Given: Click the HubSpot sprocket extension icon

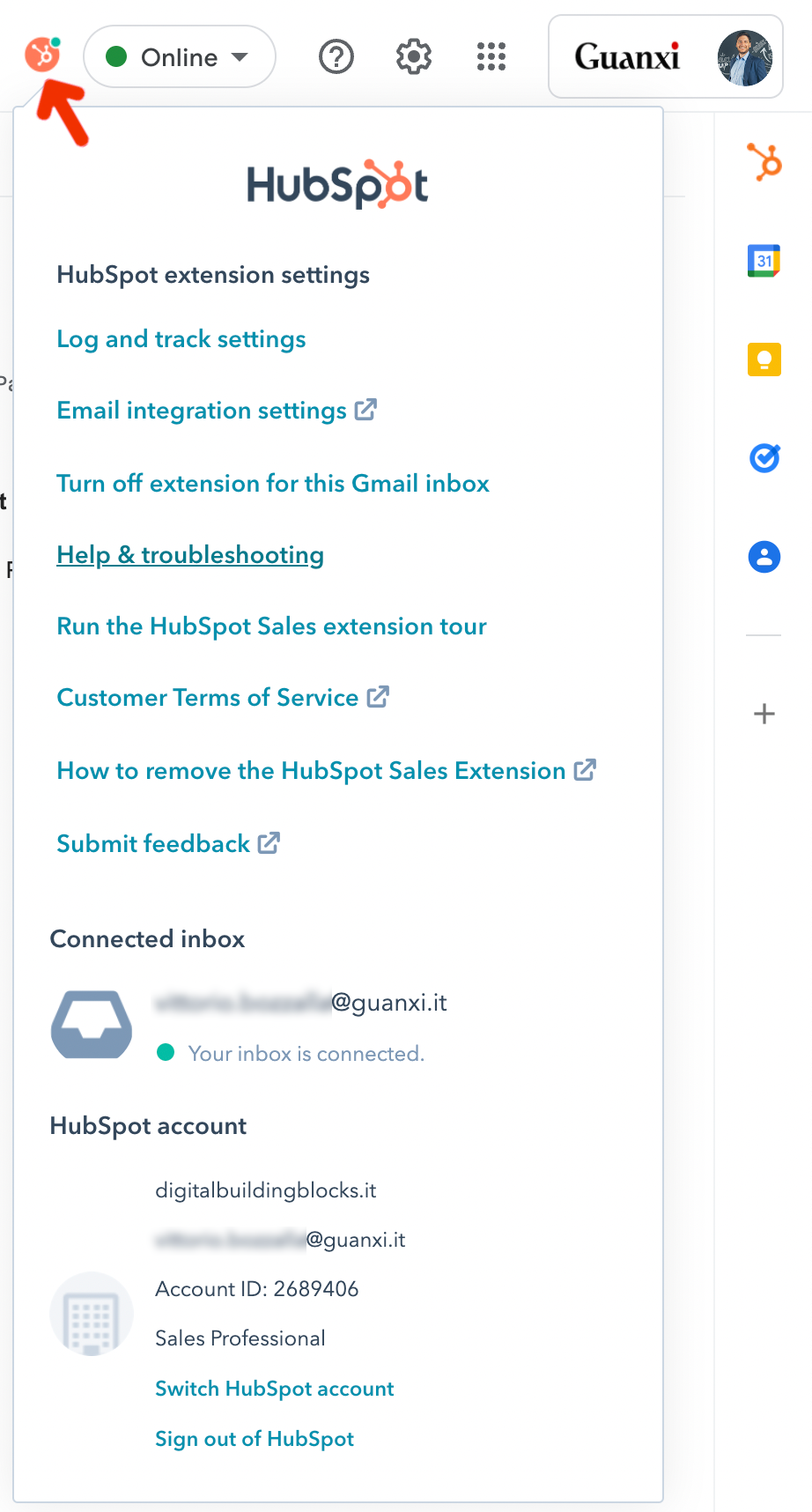Looking at the screenshot, I should pos(41,56).
